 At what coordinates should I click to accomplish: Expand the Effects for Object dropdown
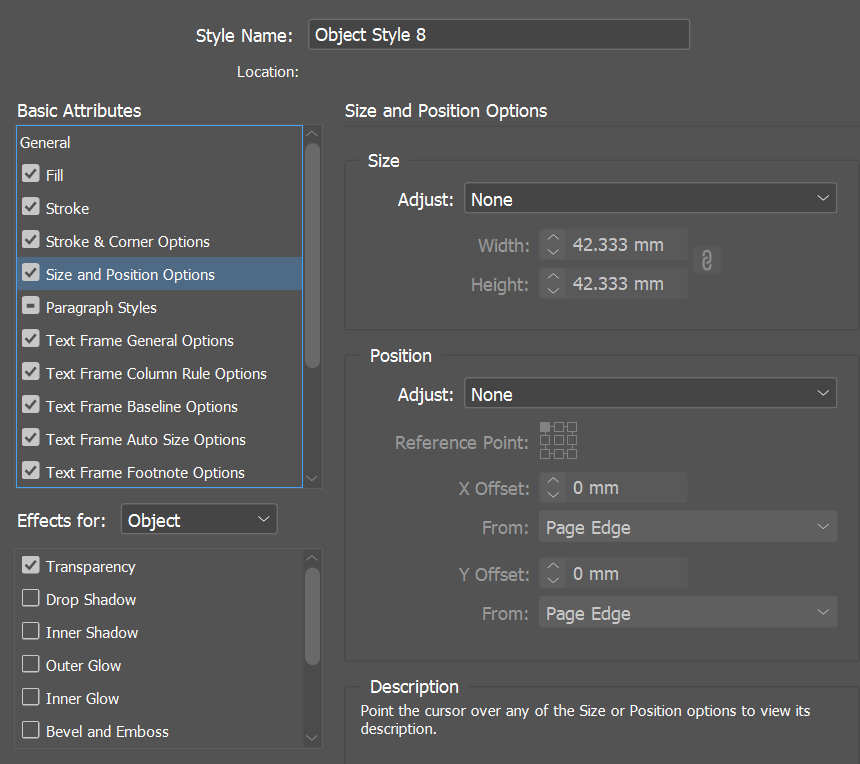click(x=199, y=520)
